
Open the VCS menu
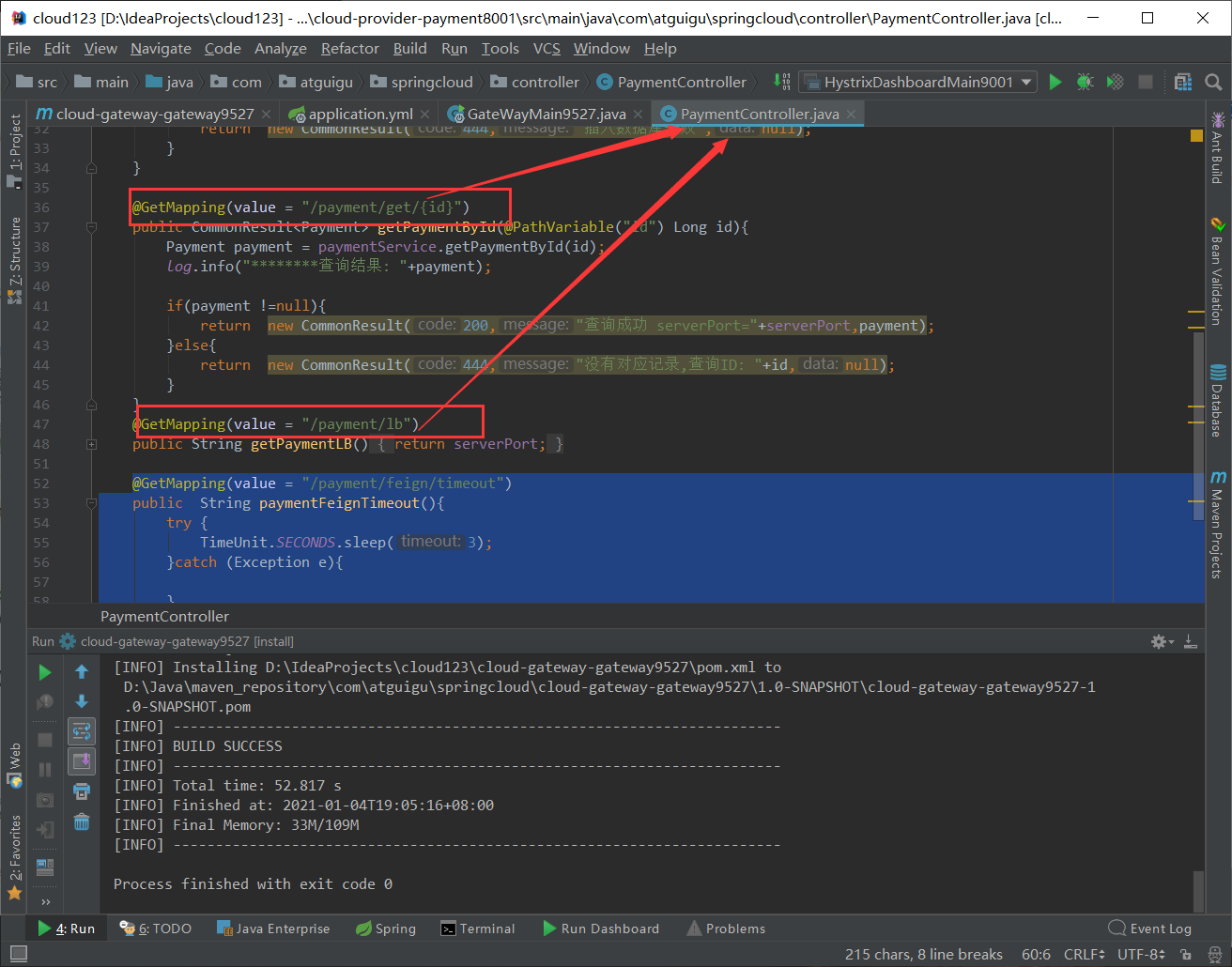tap(547, 49)
